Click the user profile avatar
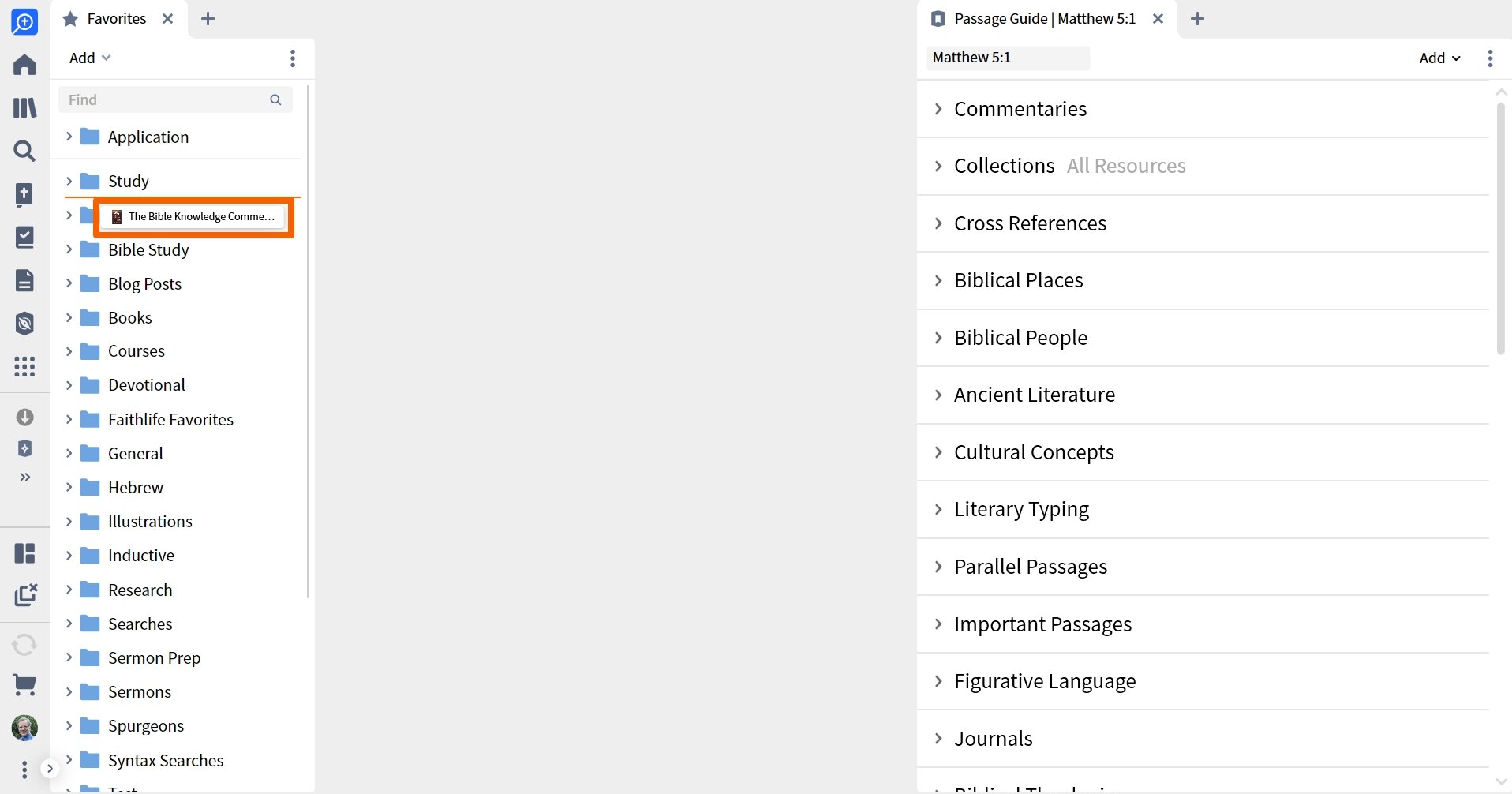 pyautogui.click(x=24, y=728)
